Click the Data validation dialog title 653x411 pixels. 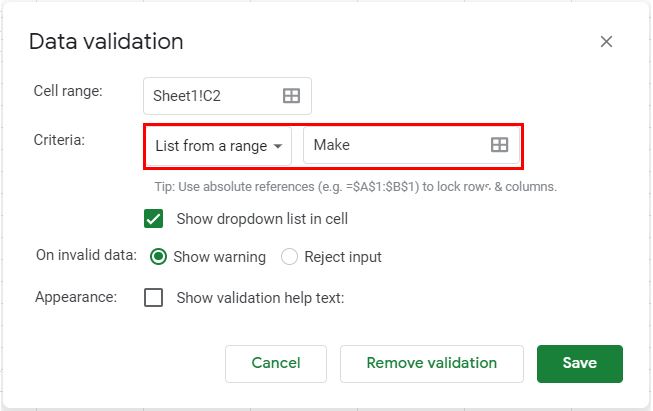pyautogui.click(x=106, y=42)
